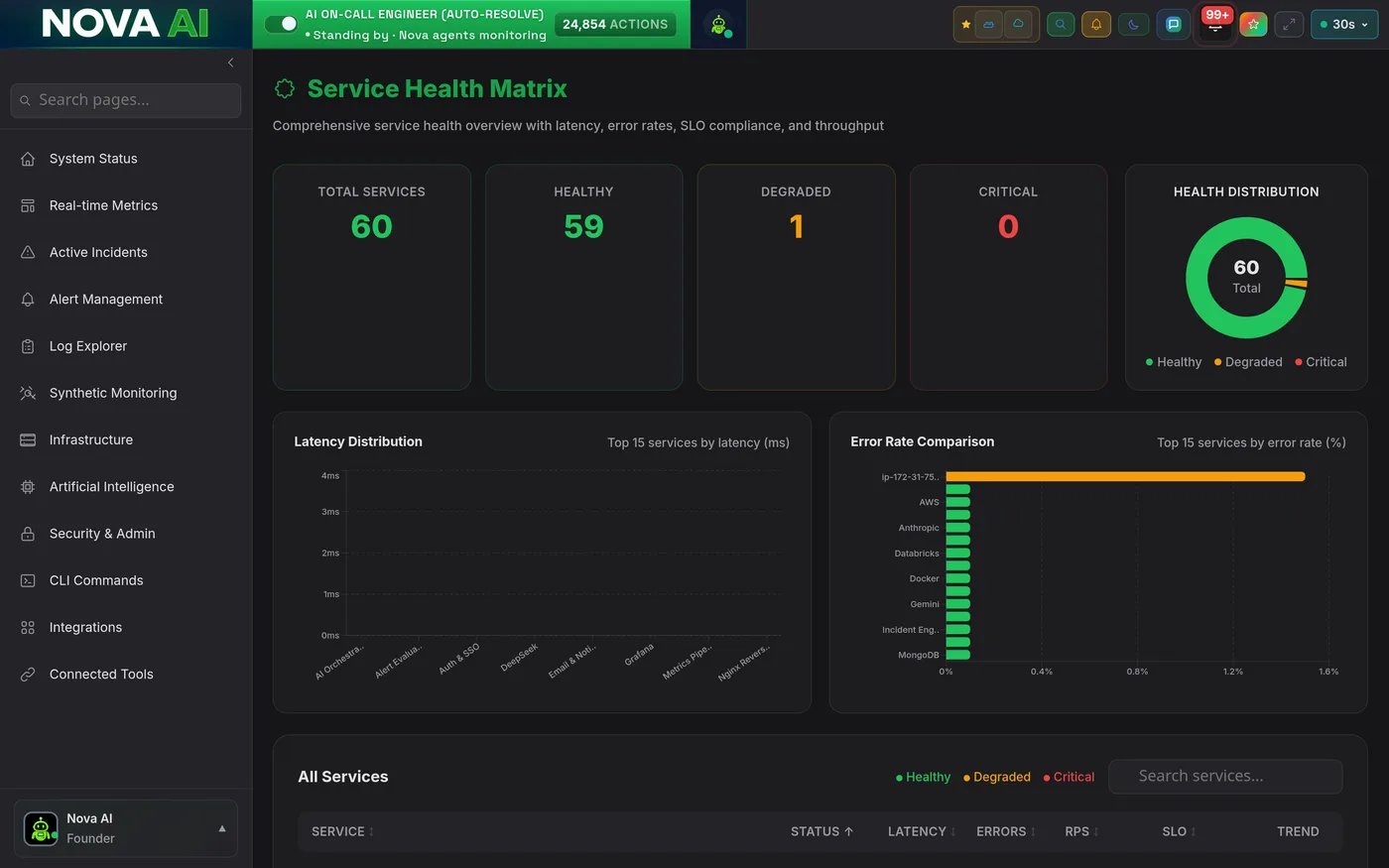1389x868 pixels.
Task: Click the Service Health Matrix gear icon
Action: [x=285, y=88]
